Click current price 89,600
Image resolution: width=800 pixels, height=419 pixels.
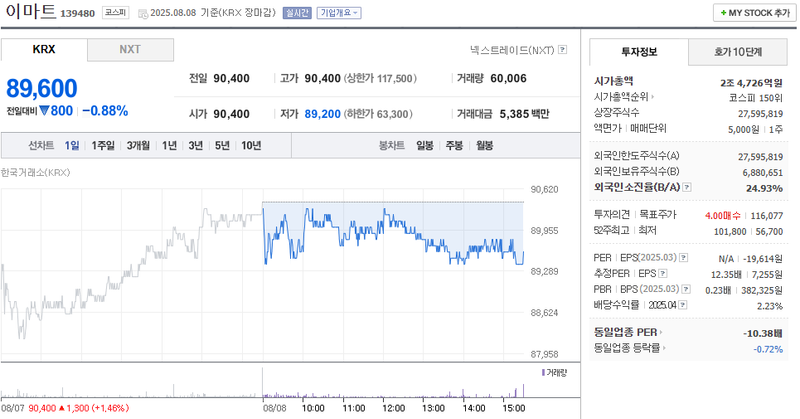coord(42,88)
